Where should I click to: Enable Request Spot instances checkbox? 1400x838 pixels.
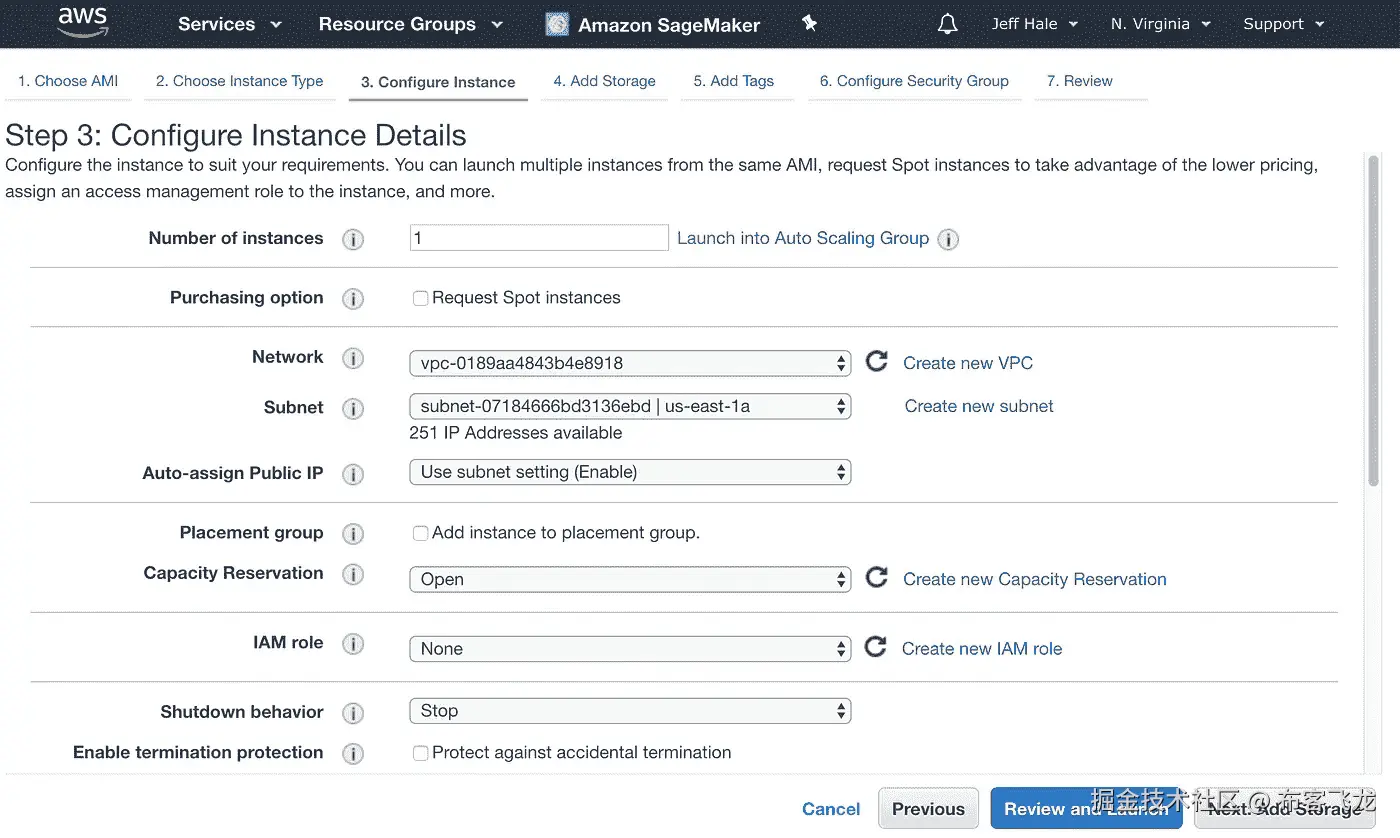click(x=421, y=298)
